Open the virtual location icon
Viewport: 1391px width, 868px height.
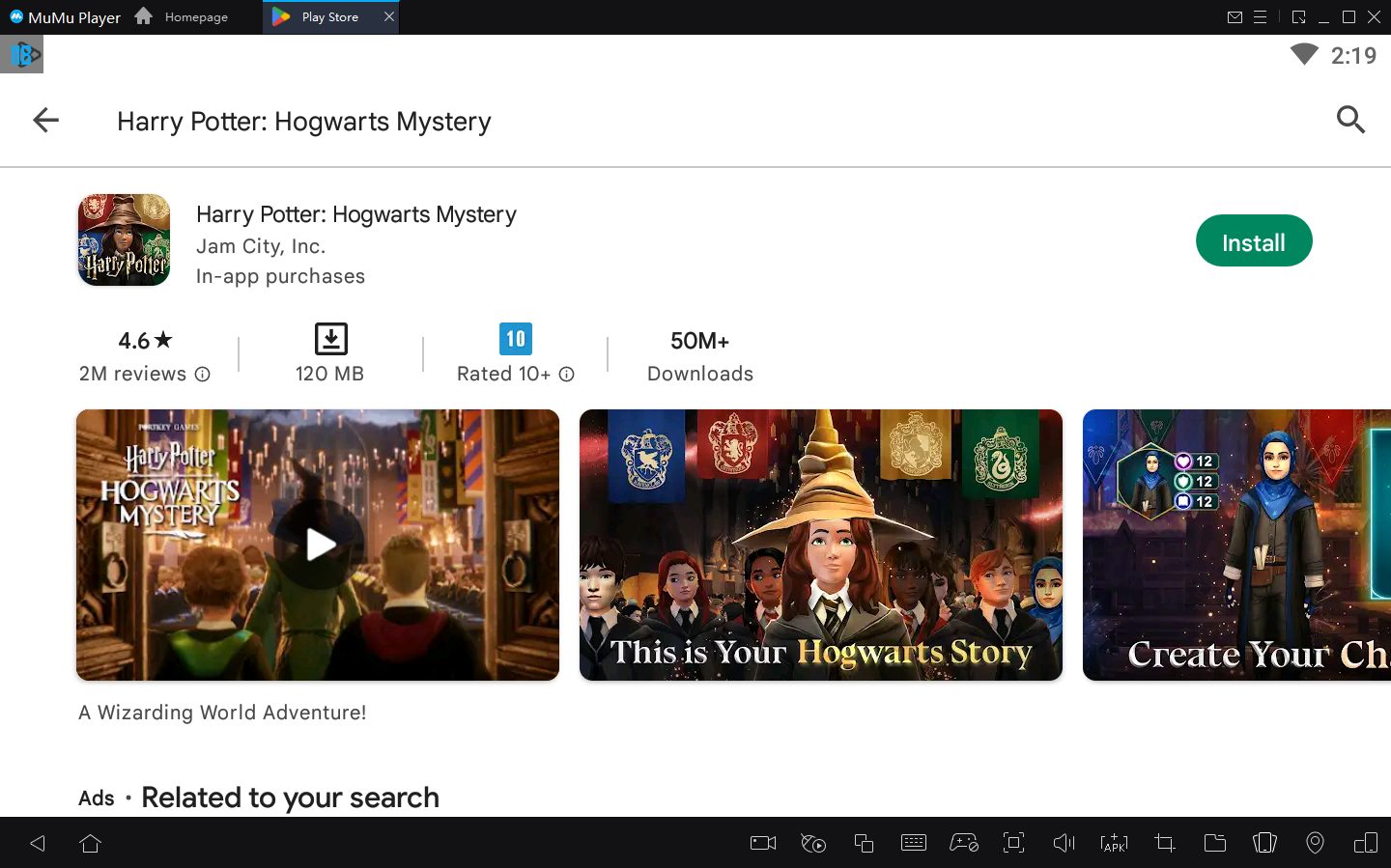pos(1315,843)
